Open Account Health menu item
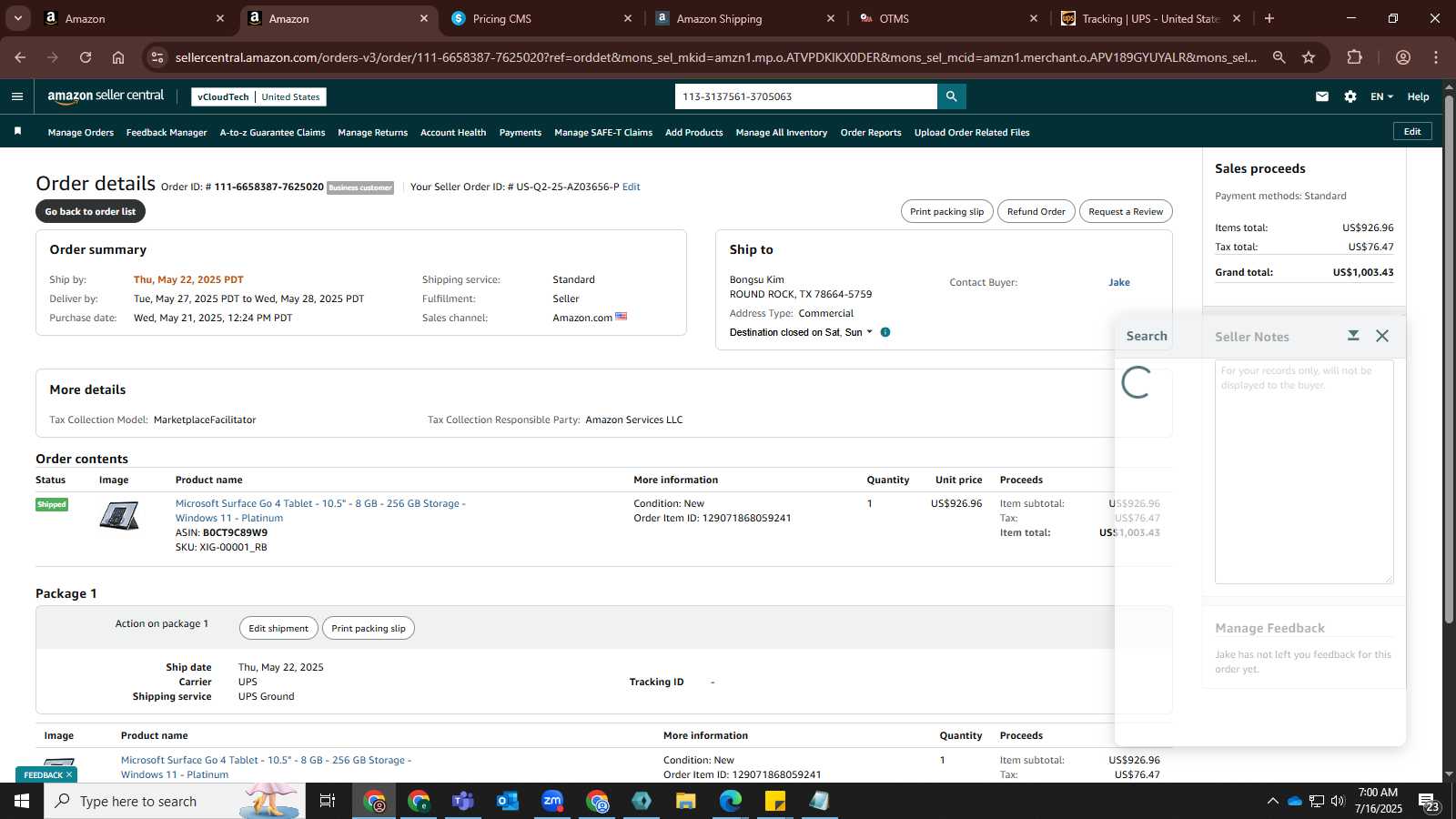Viewport: 1456px width, 819px height. point(453,132)
